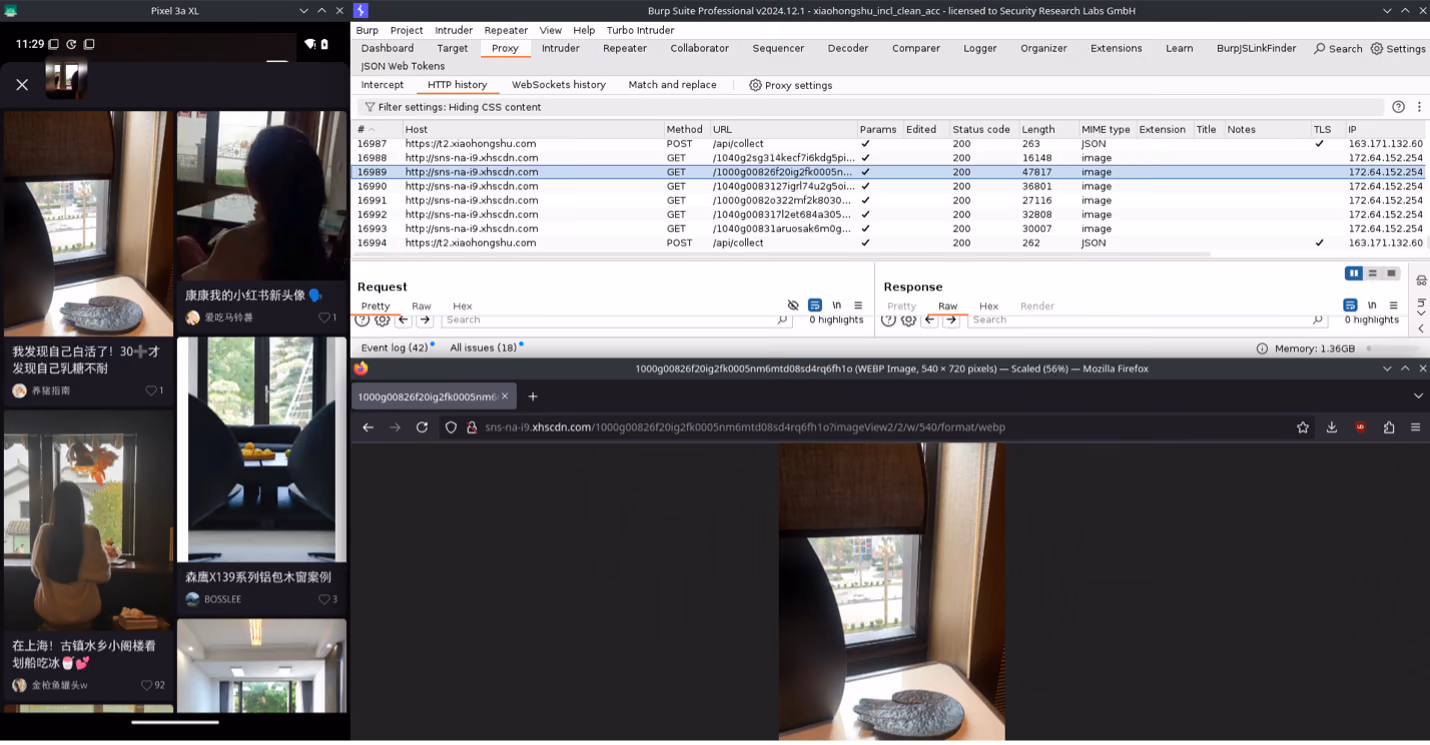Like the 在上海 post heart icon
This screenshot has width=1430, height=745.
tap(146, 685)
